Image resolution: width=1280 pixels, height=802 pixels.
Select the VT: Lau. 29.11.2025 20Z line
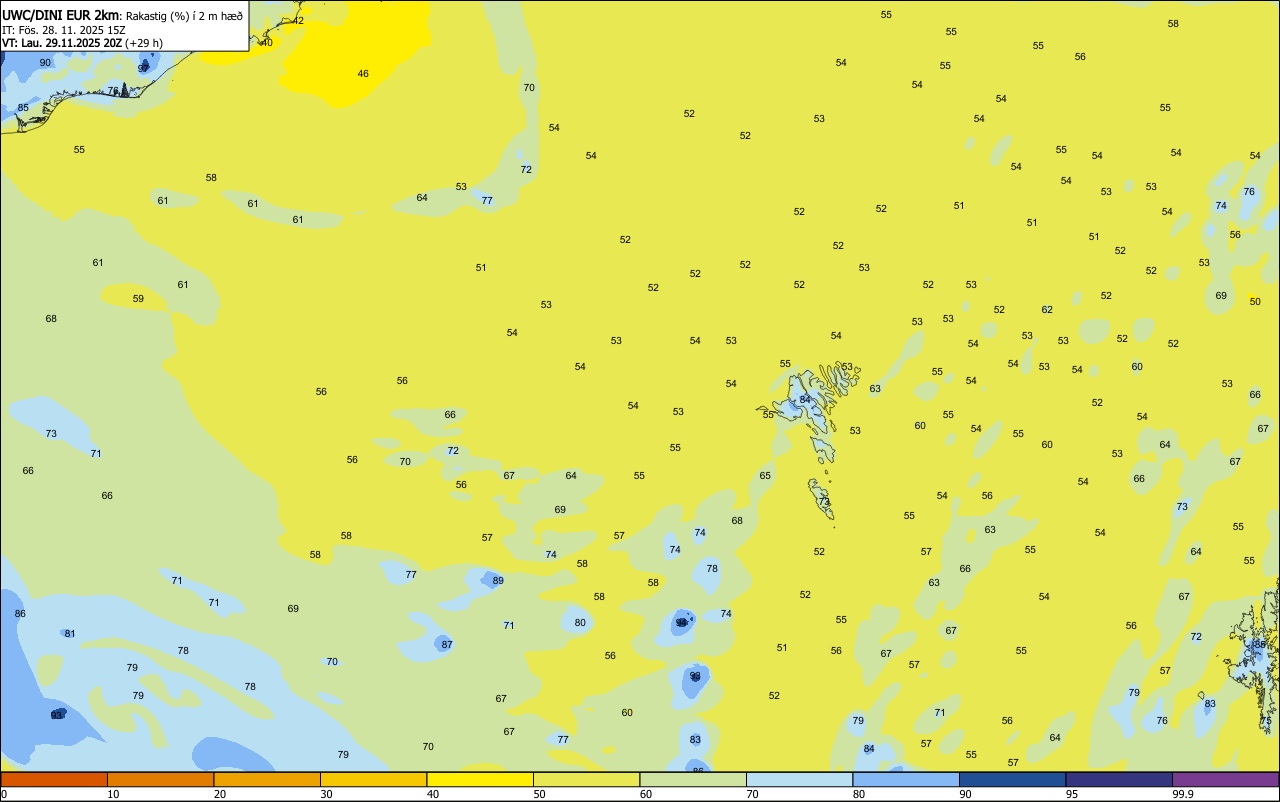coord(62,43)
